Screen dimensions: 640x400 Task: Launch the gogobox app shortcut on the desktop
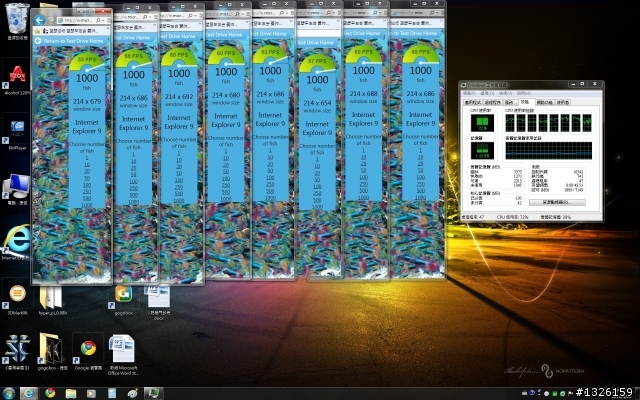123,299
